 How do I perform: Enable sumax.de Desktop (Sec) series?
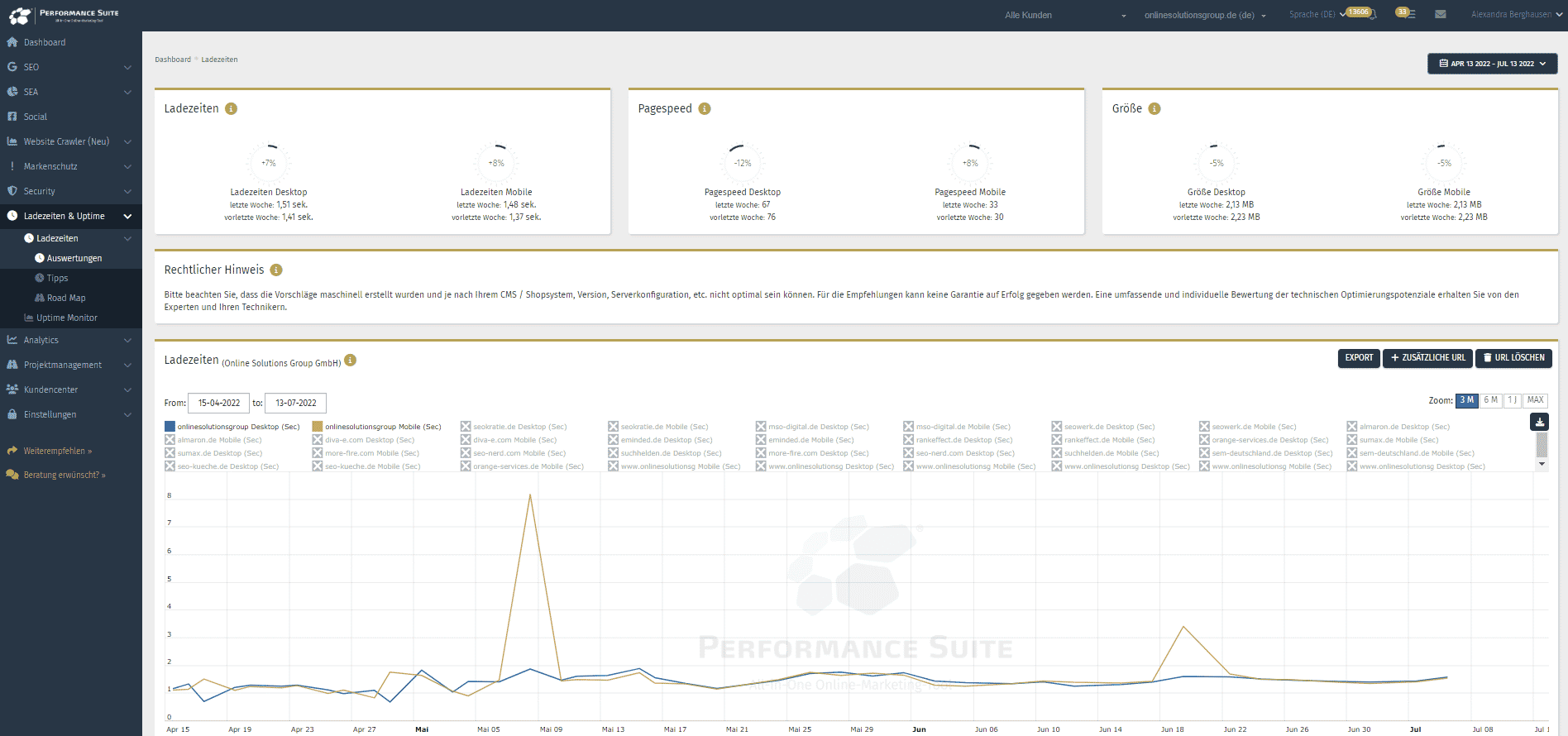pos(213,453)
